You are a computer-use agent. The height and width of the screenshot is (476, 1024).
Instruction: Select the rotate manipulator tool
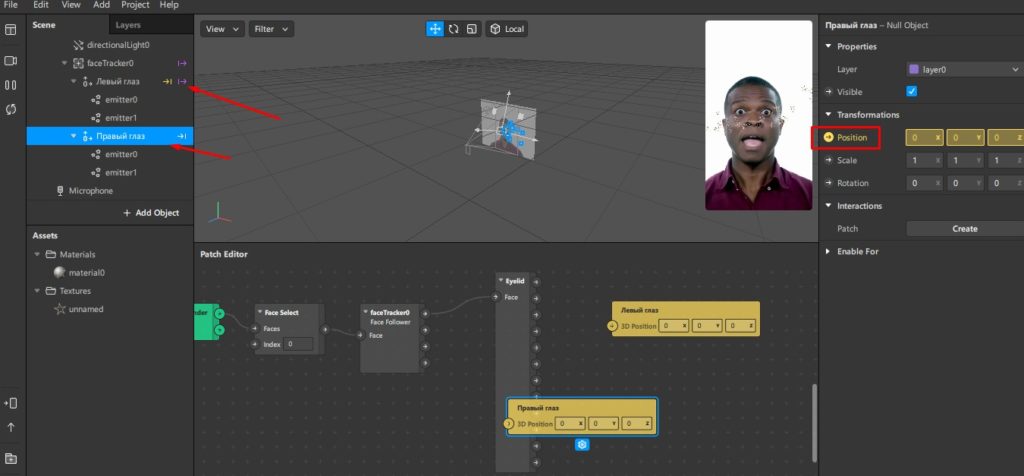tap(454, 29)
